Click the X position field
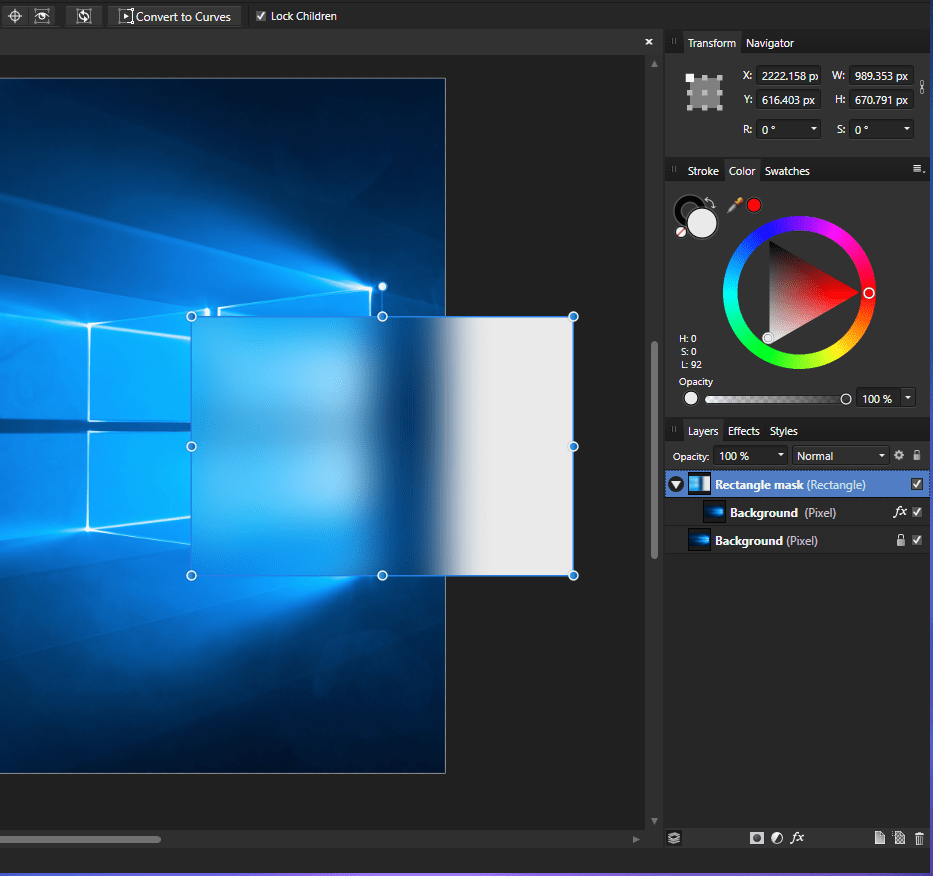This screenshot has width=933, height=876. coord(789,76)
